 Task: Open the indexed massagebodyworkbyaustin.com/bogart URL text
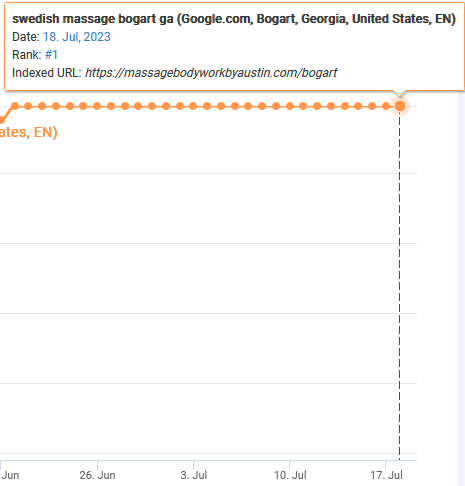pyautogui.click(x=211, y=73)
